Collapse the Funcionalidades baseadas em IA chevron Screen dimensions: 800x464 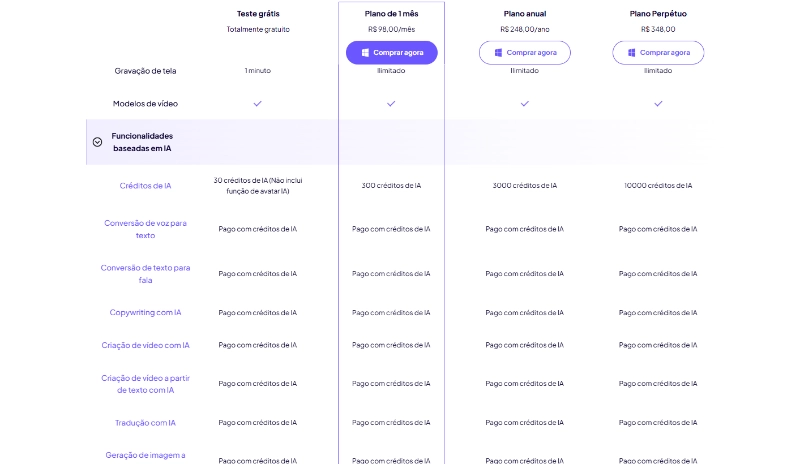(97, 142)
